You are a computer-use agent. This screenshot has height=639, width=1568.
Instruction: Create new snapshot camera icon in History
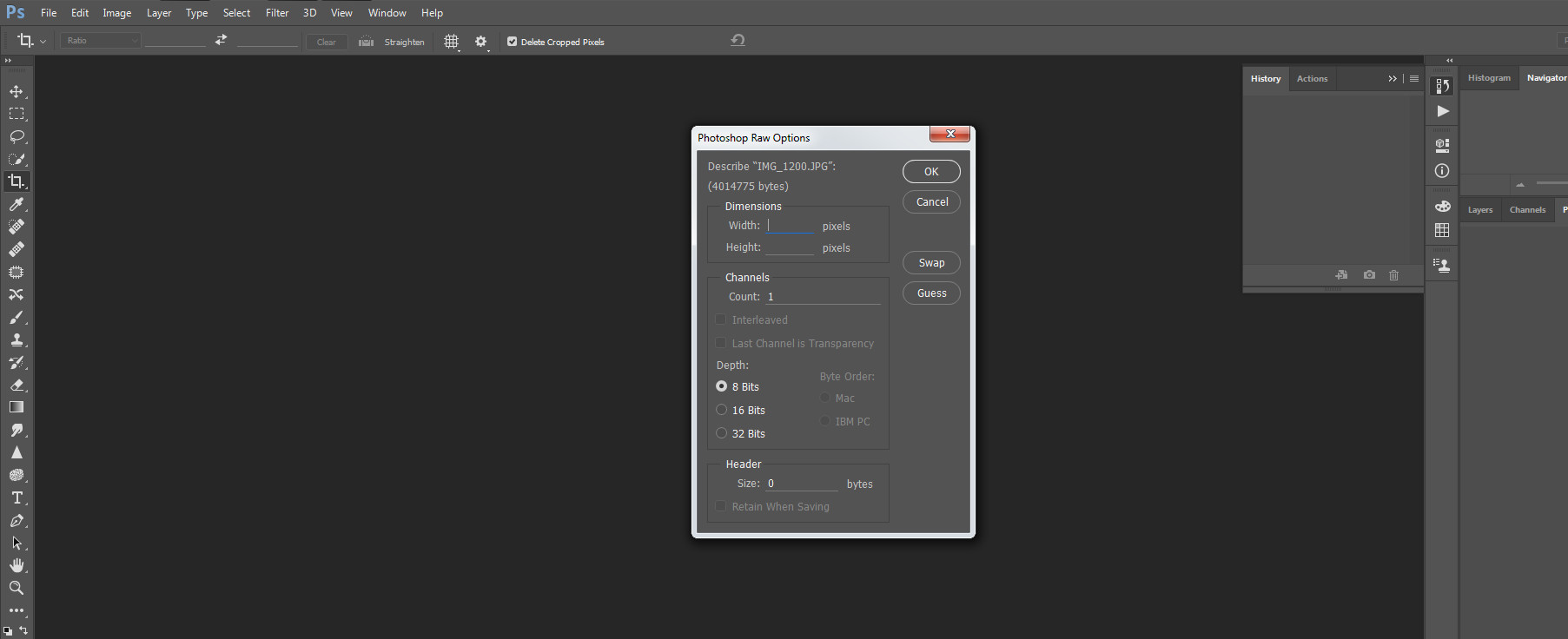pos(1369,274)
